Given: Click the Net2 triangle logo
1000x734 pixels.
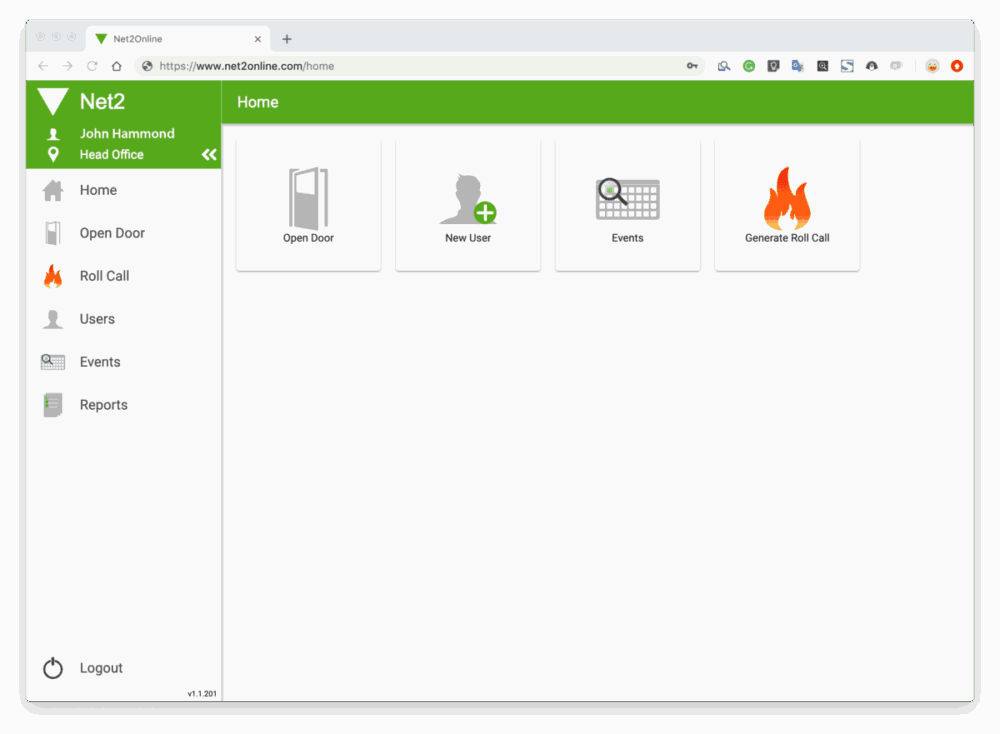Looking at the screenshot, I should [53, 101].
